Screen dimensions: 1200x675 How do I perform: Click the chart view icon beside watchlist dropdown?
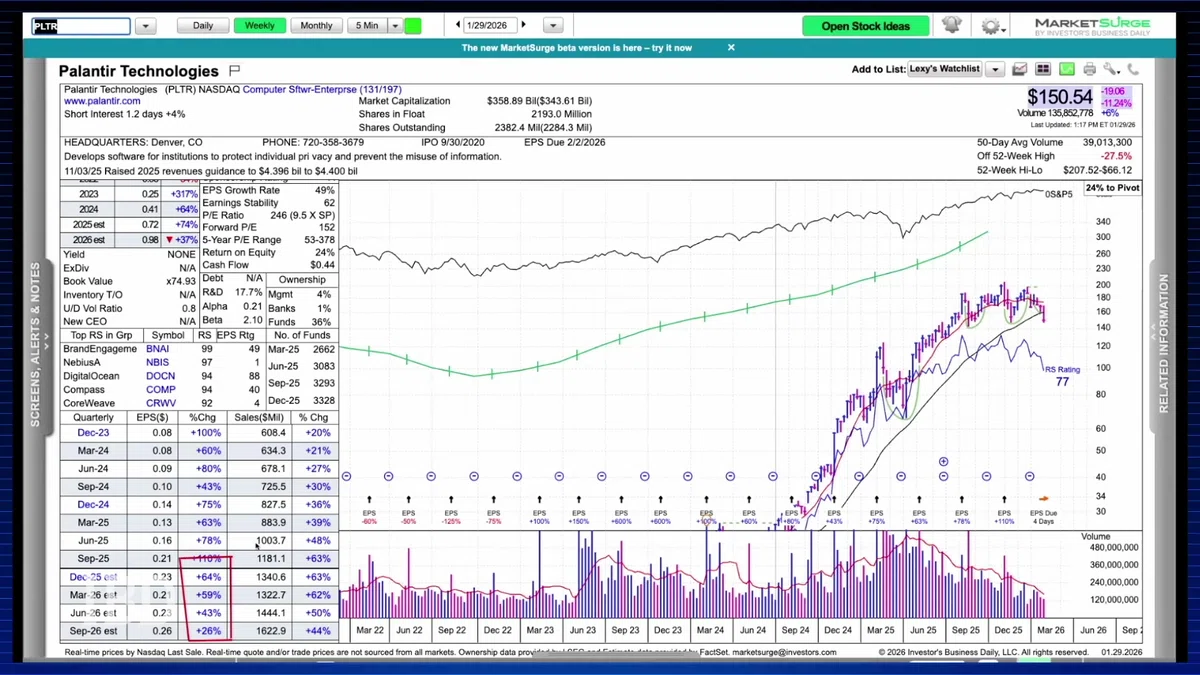click(1020, 69)
